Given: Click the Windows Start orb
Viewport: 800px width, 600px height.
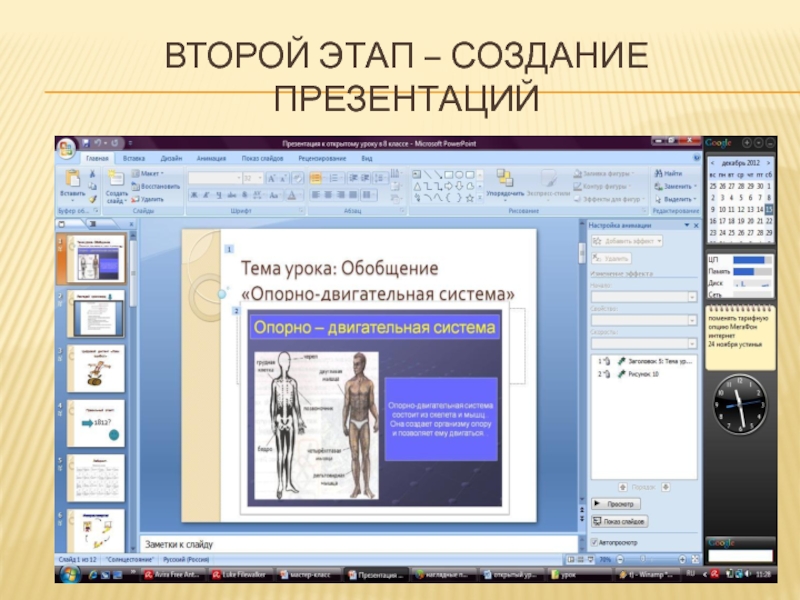Looking at the screenshot, I should pos(70,576).
